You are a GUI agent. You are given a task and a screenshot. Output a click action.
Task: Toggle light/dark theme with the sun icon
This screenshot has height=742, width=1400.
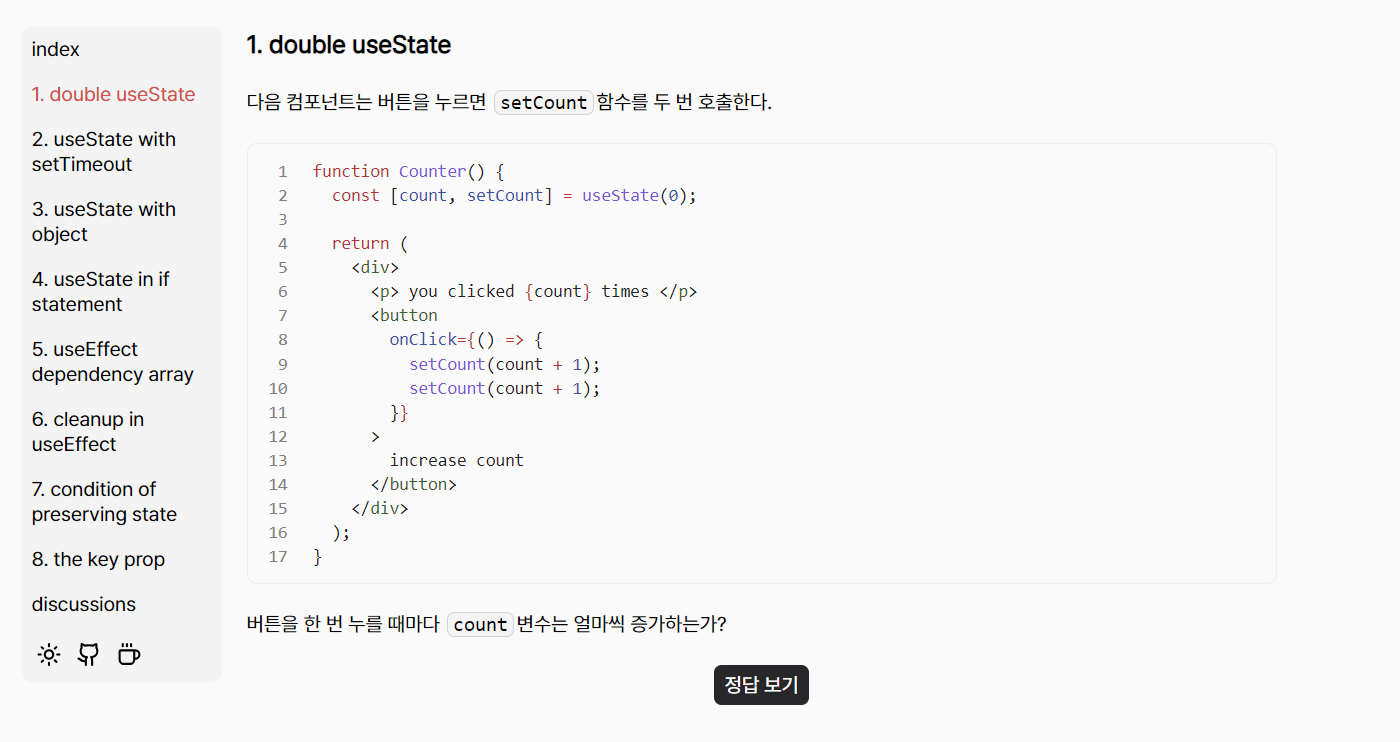click(x=48, y=654)
